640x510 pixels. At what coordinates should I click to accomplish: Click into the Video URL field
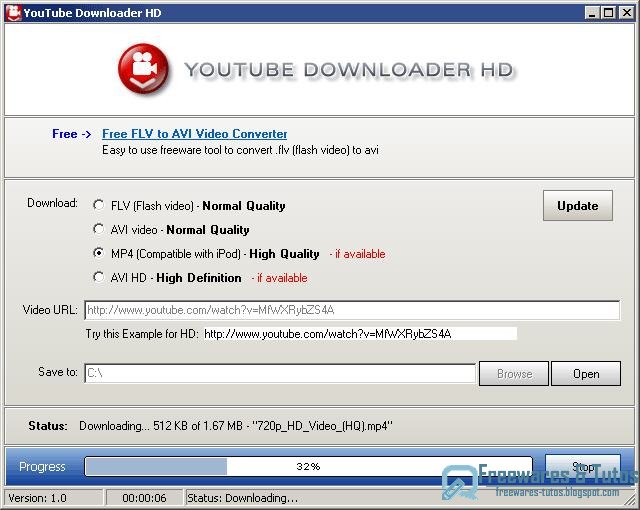(352, 310)
